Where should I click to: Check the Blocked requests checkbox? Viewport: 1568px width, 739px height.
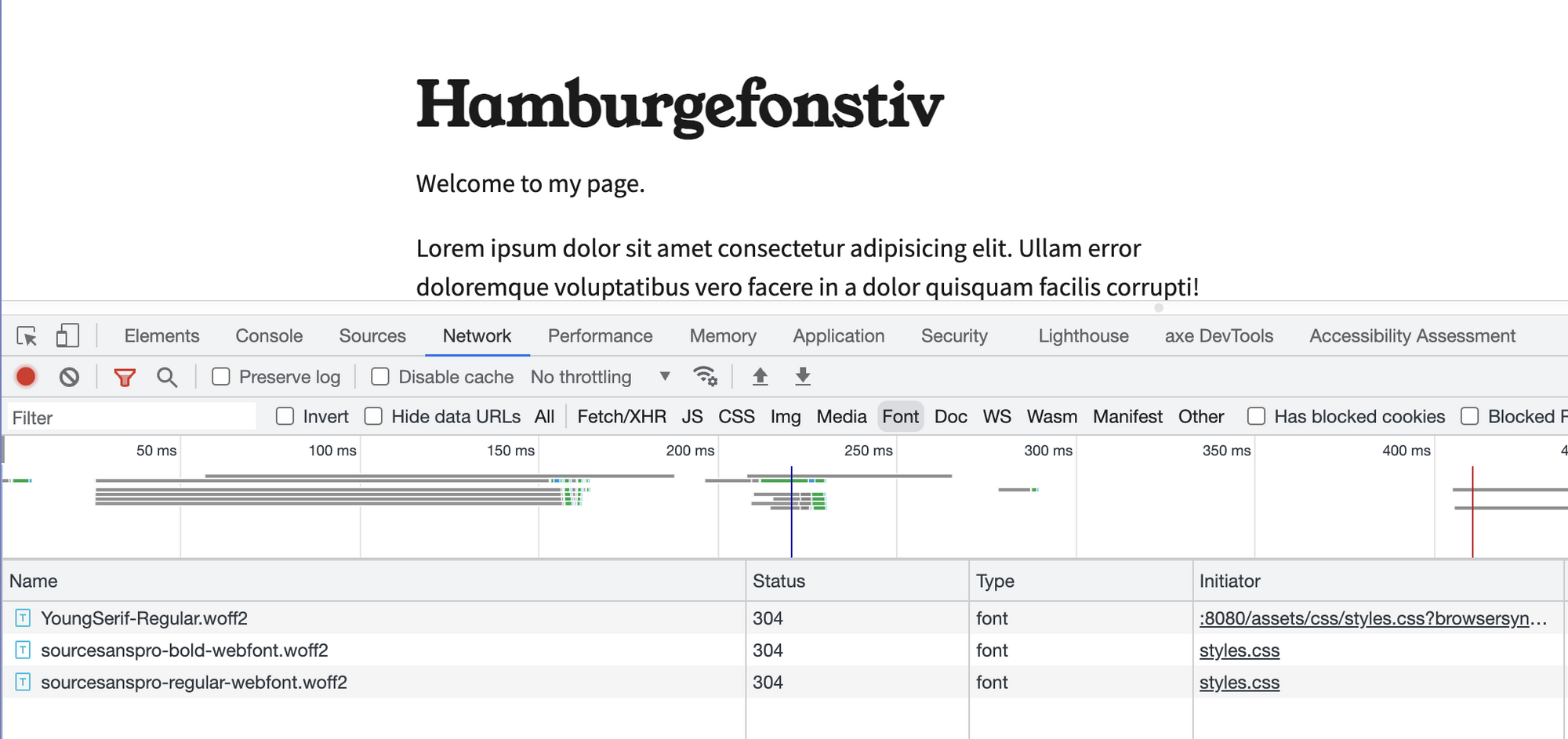point(1470,416)
